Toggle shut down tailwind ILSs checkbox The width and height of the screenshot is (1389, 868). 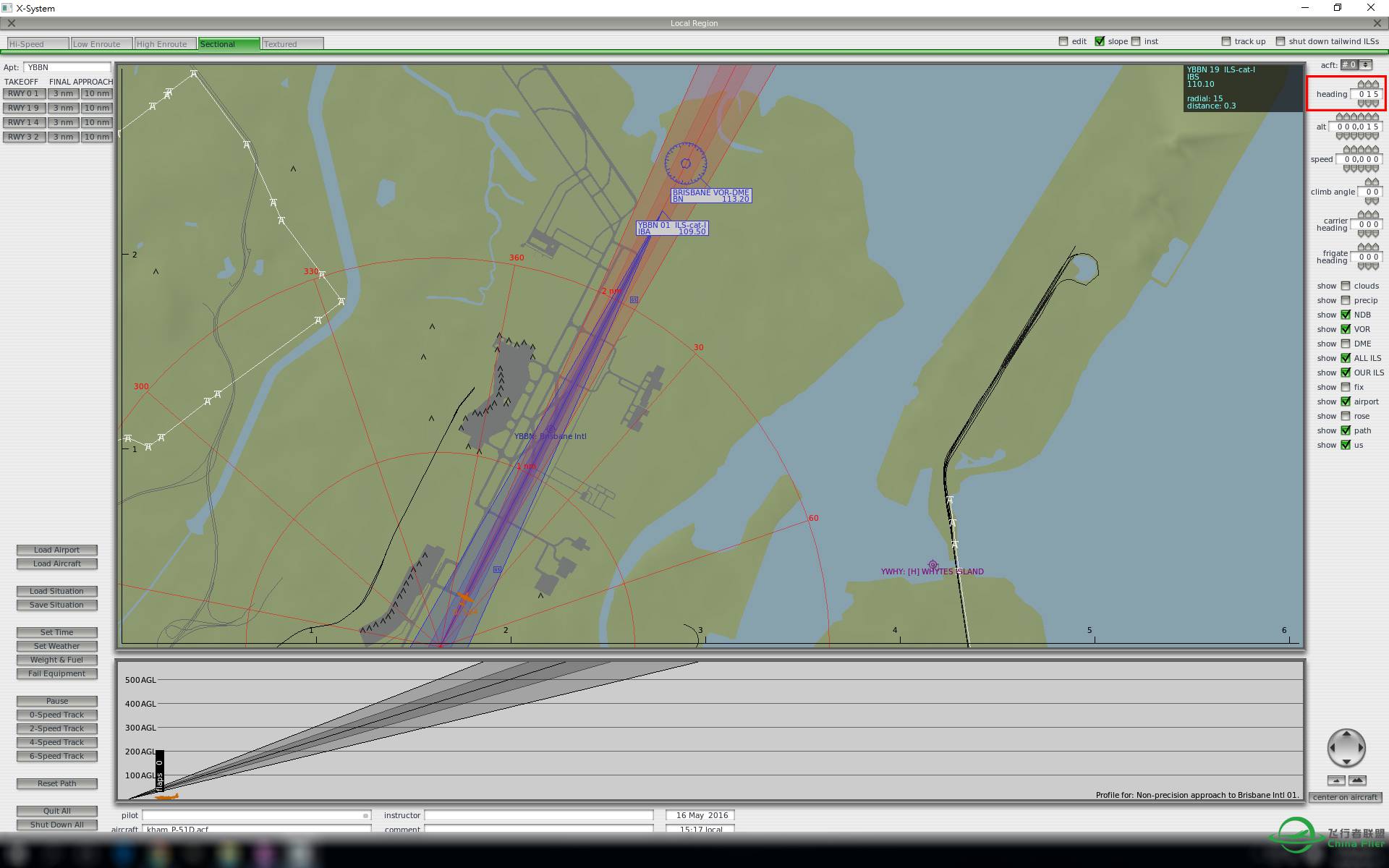[x=1280, y=41]
